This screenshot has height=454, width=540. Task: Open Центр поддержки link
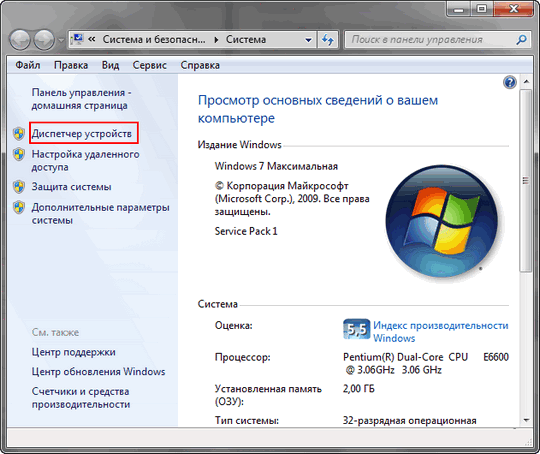[73, 352]
